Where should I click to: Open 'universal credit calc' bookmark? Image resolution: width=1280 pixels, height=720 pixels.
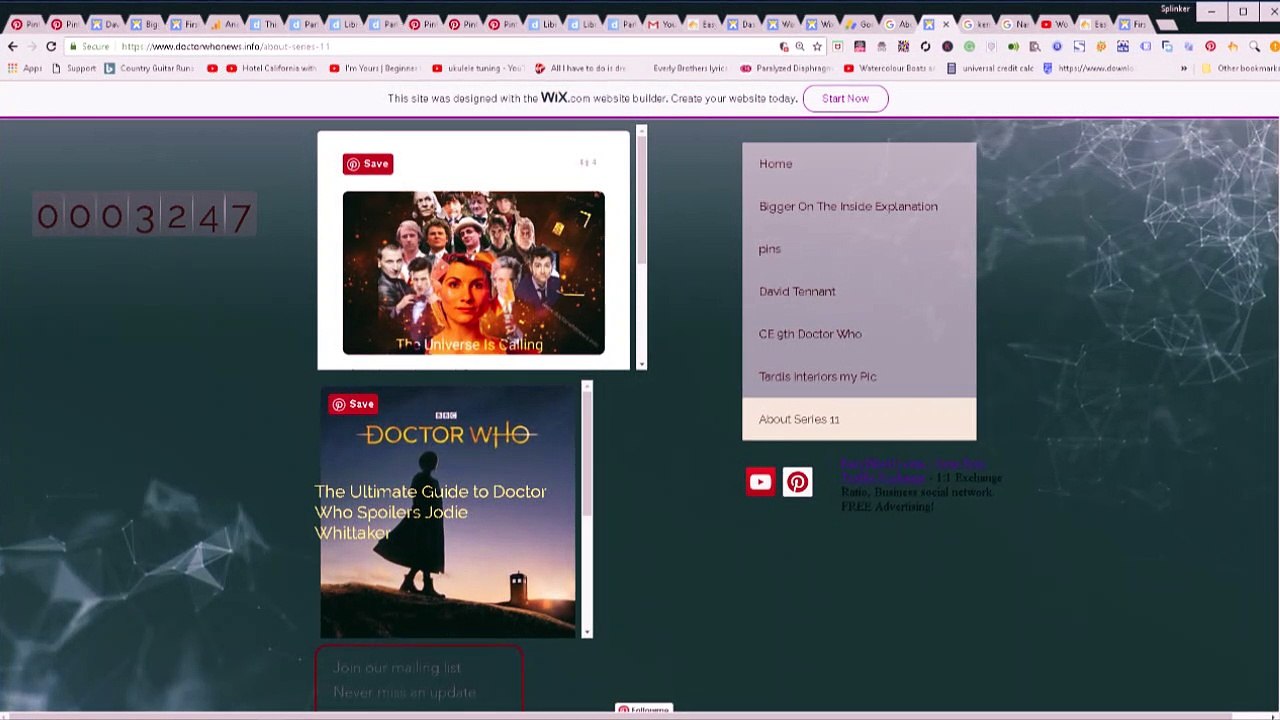(x=990, y=68)
